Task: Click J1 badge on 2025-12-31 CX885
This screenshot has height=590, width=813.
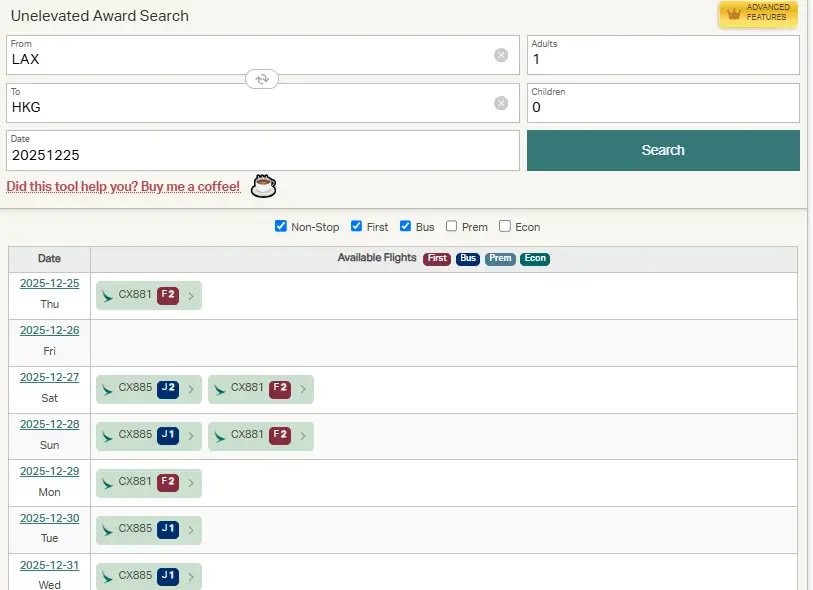Action: [x=168, y=576]
